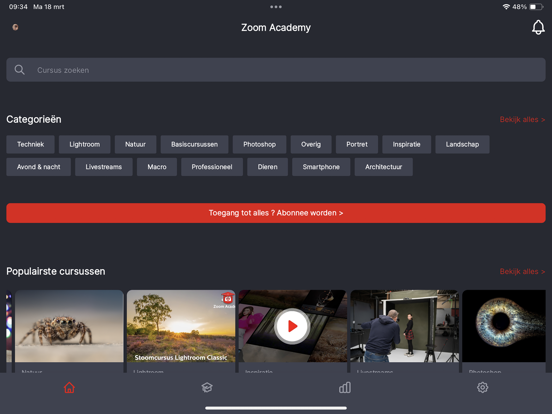Select the Photoshop category chip
This screenshot has height=414, width=552.
pos(259,144)
